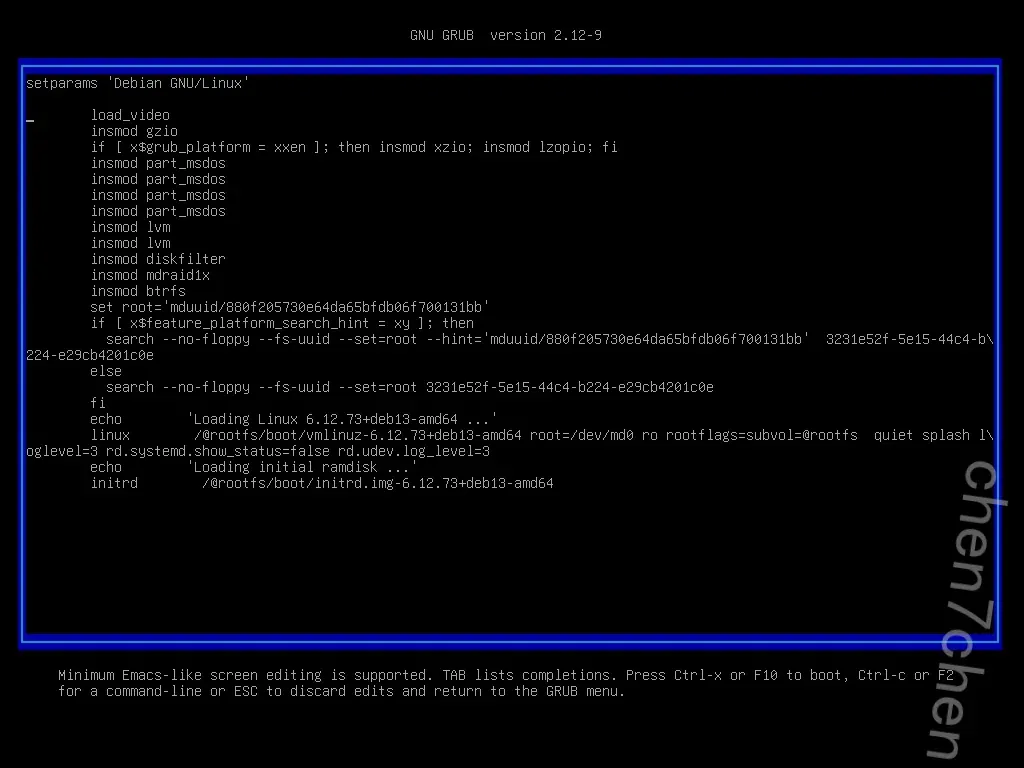
Task: Click UUID "3231e52f-5e15-44c4-b224-e29cb4201c0e" after else
Action: [569, 387]
